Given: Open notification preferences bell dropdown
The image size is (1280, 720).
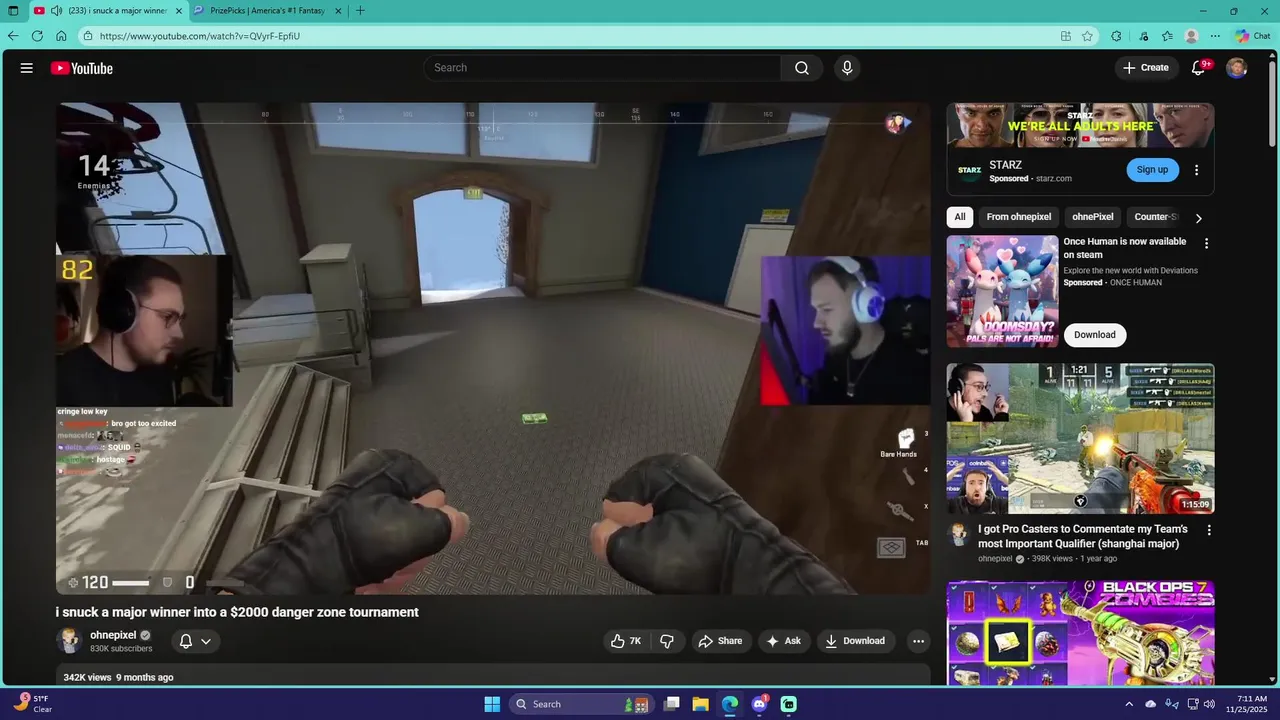Looking at the screenshot, I should (195, 641).
